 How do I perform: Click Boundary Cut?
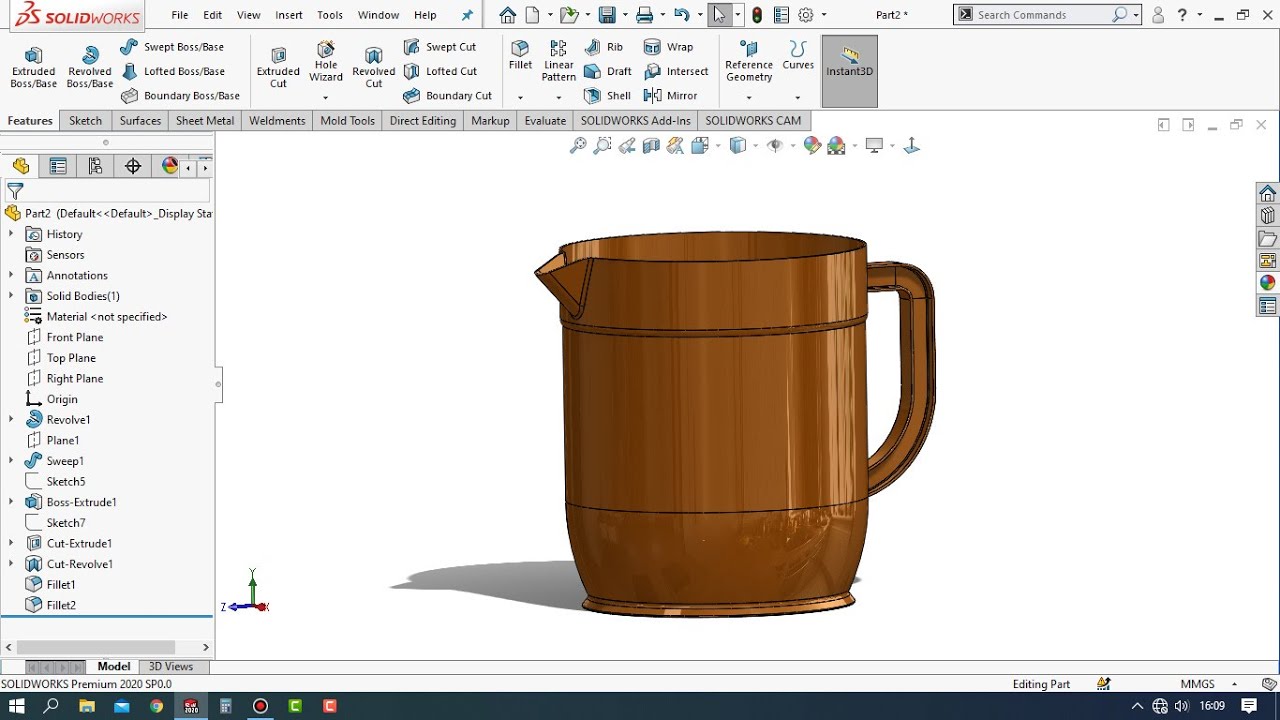point(447,96)
